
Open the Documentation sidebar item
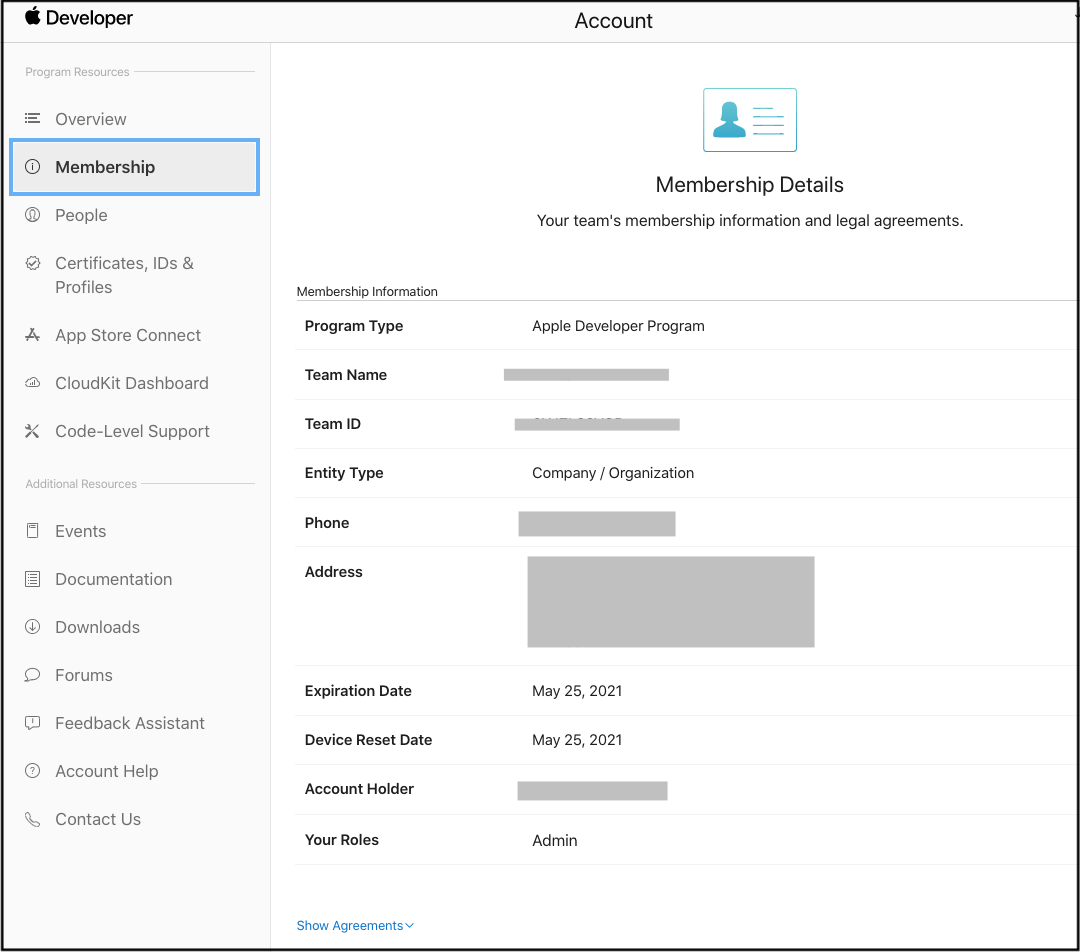coord(113,579)
